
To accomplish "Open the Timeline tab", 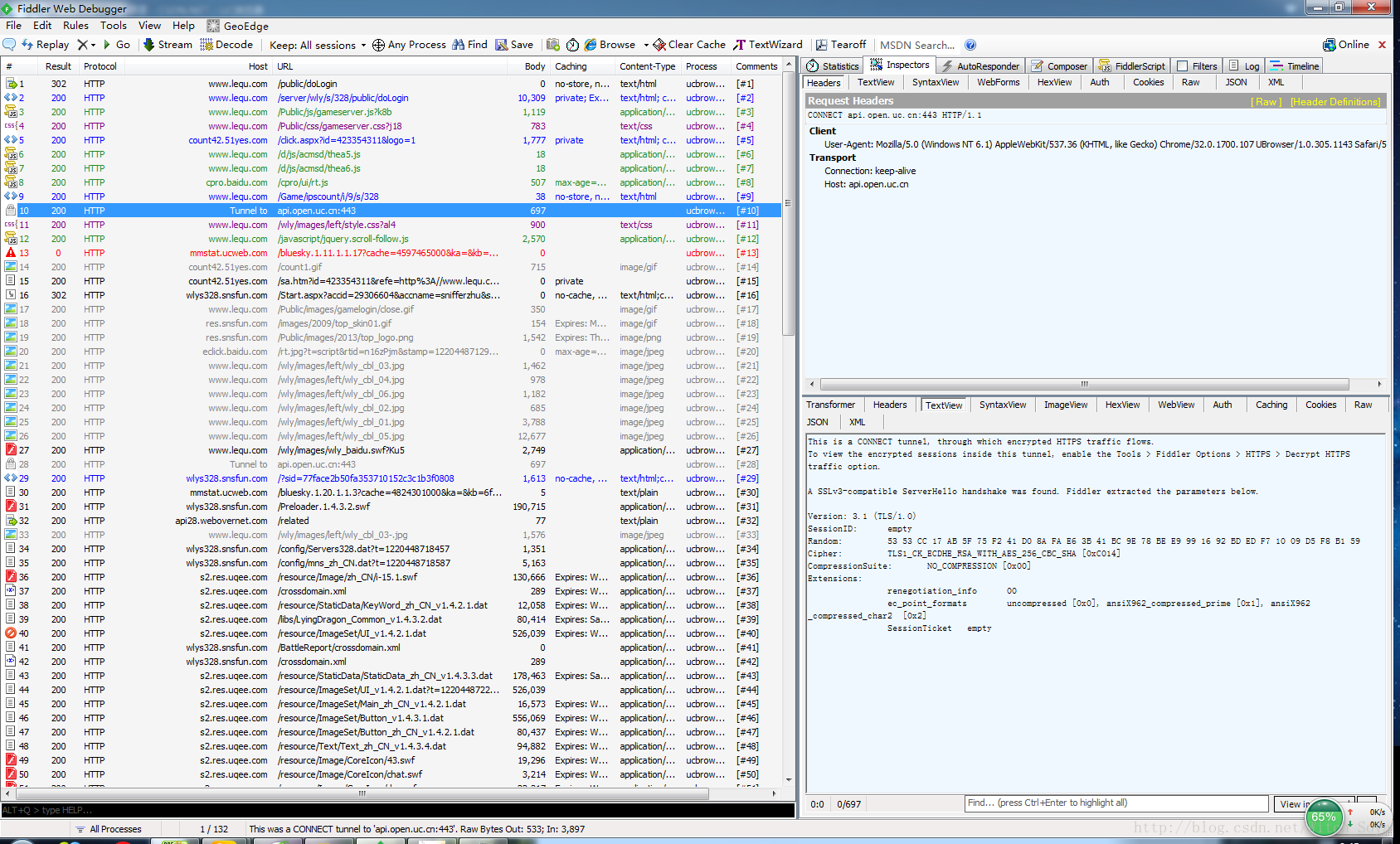I will (1295, 66).
